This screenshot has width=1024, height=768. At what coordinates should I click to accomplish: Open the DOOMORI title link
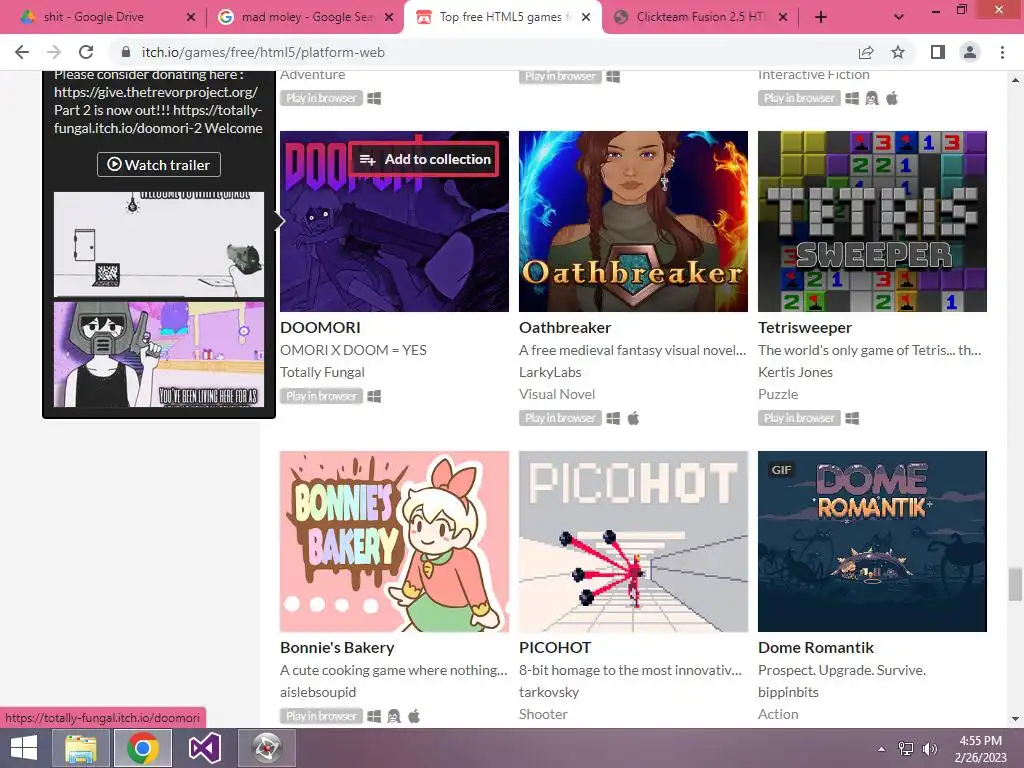[320, 328]
